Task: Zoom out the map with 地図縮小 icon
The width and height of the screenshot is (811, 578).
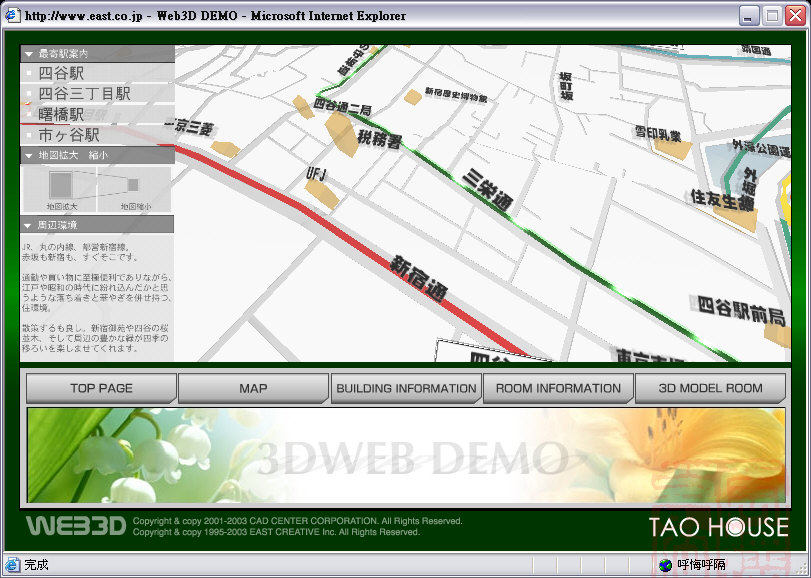Action: [x=135, y=190]
